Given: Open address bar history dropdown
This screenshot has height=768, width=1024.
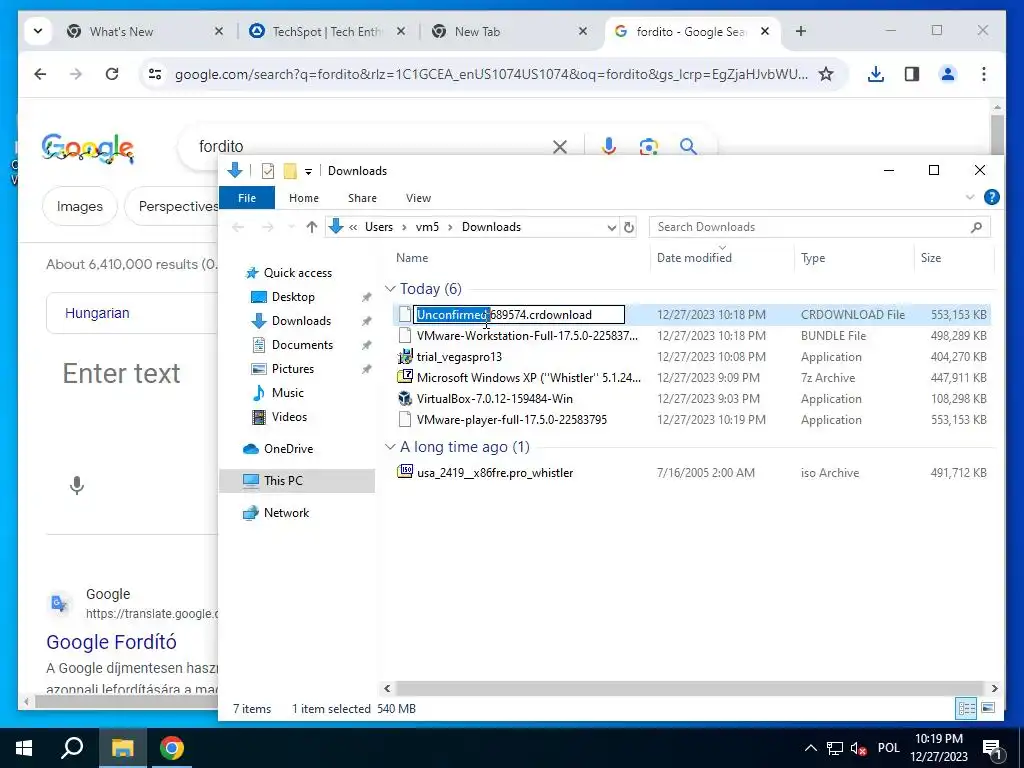Looking at the screenshot, I should coord(611,227).
